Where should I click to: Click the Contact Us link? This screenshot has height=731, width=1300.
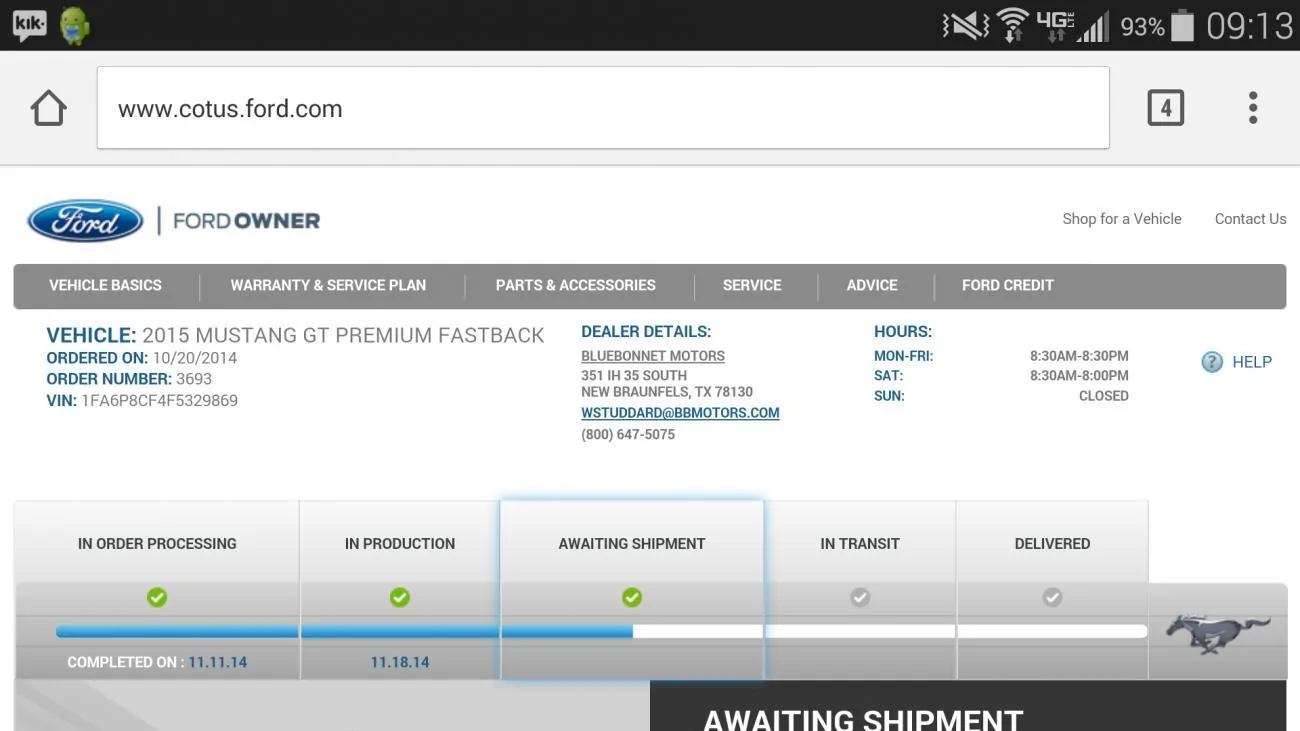point(1250,219)
